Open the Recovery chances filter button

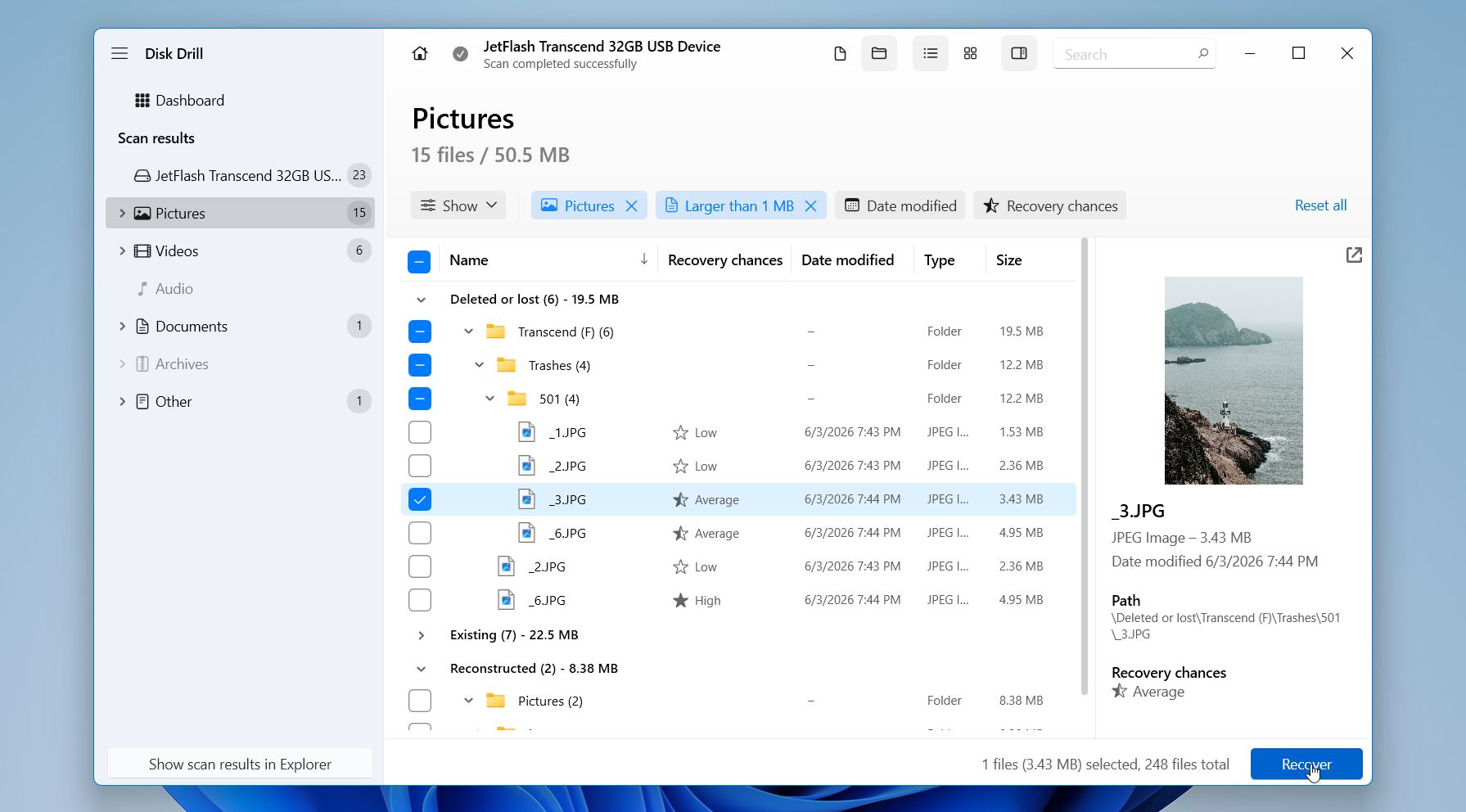[x=1049, y=205]
